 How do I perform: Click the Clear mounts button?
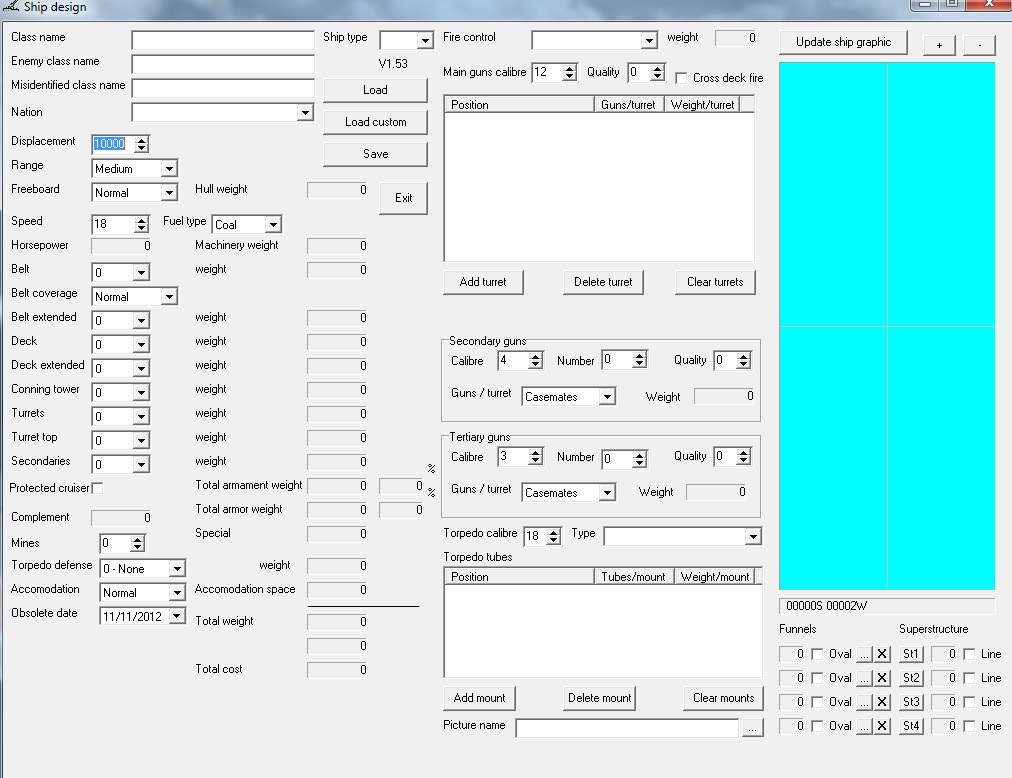point(724,698)
